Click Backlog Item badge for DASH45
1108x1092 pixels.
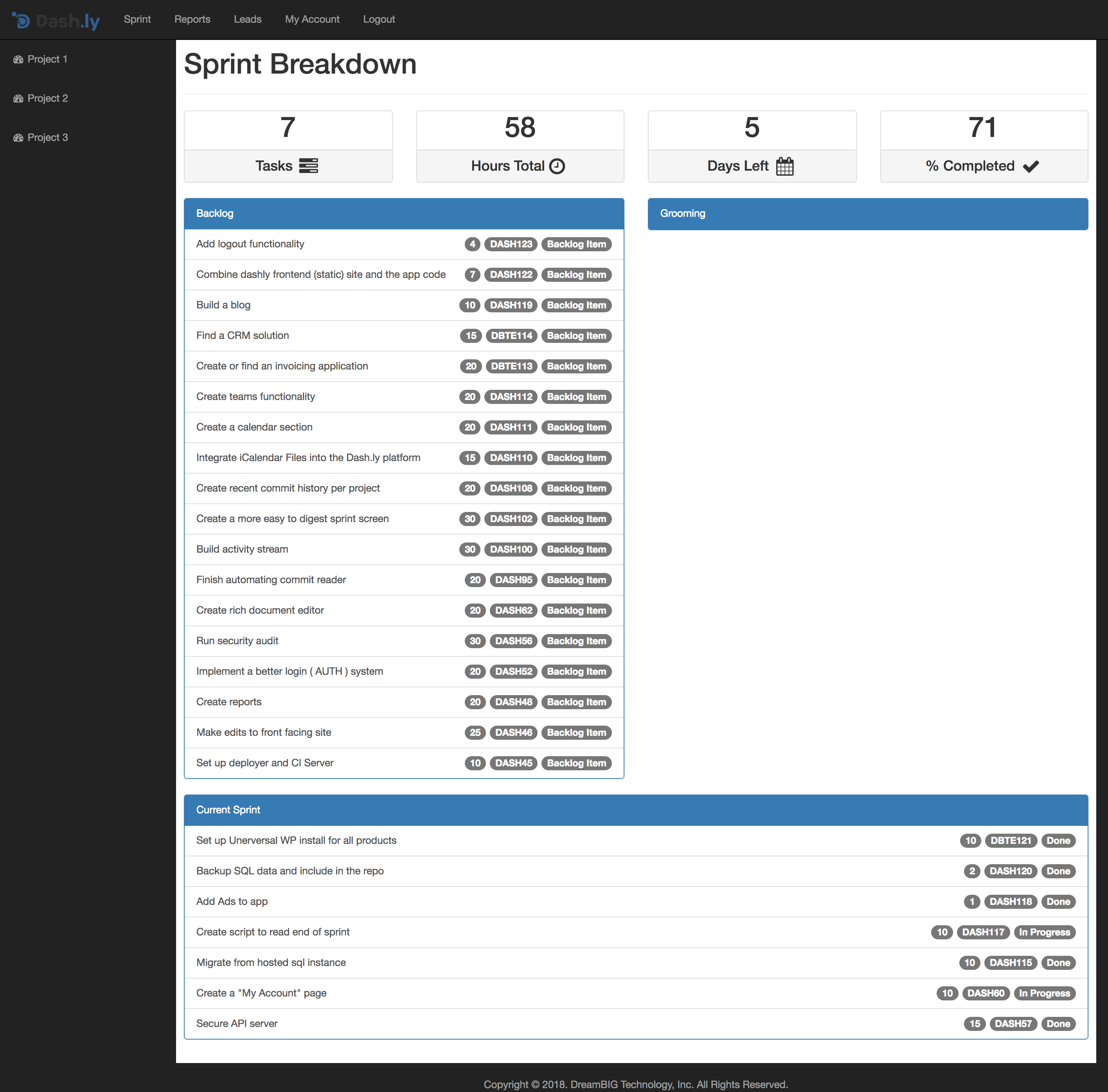coord(577,763)
